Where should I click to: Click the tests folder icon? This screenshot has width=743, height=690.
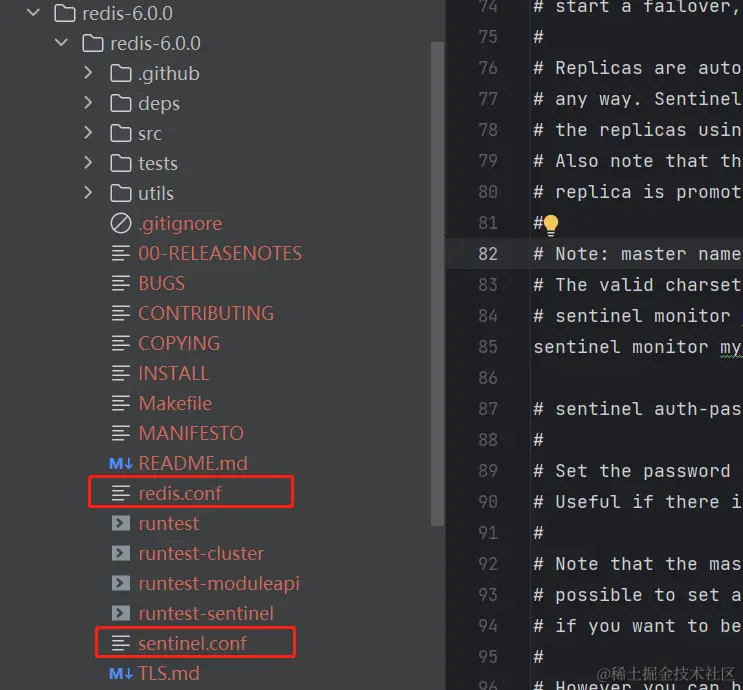pos(121,163)
